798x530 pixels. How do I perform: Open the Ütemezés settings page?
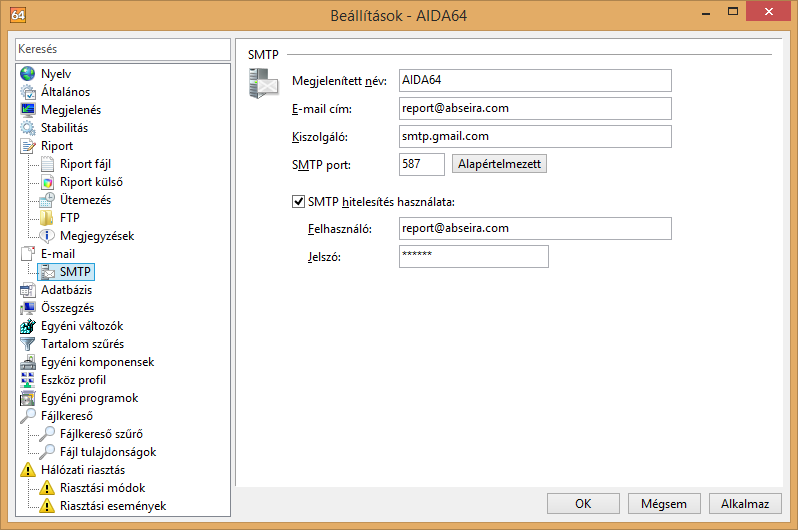(x=85, y=200)
